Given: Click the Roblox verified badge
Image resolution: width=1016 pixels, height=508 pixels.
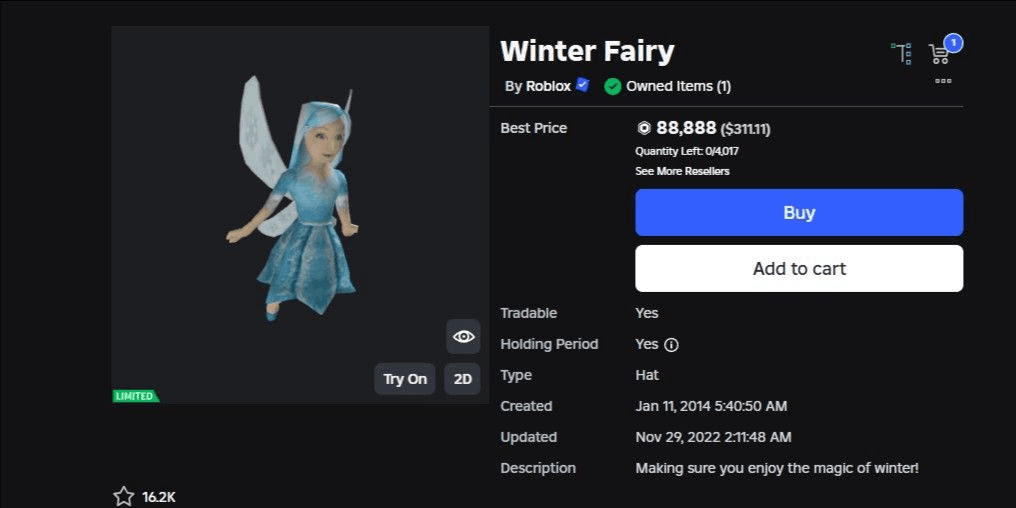Looking at the screenshot, I should click(583, 85).
